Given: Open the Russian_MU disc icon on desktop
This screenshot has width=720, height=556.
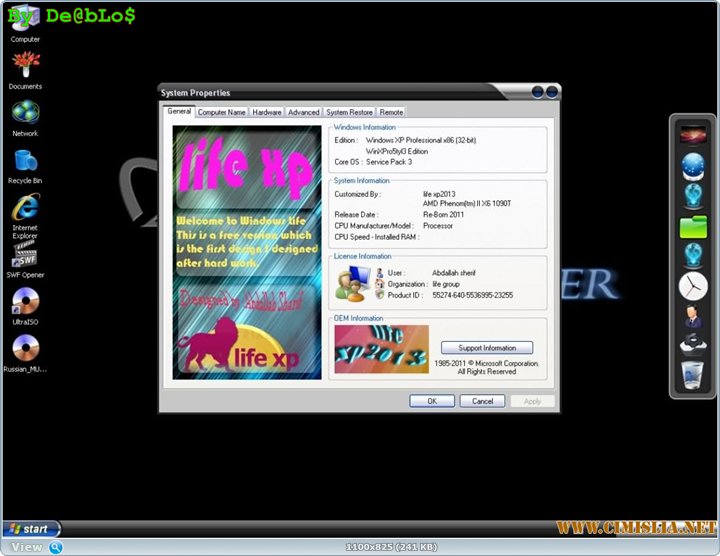Looking at the screenshot, I should 25,348.
